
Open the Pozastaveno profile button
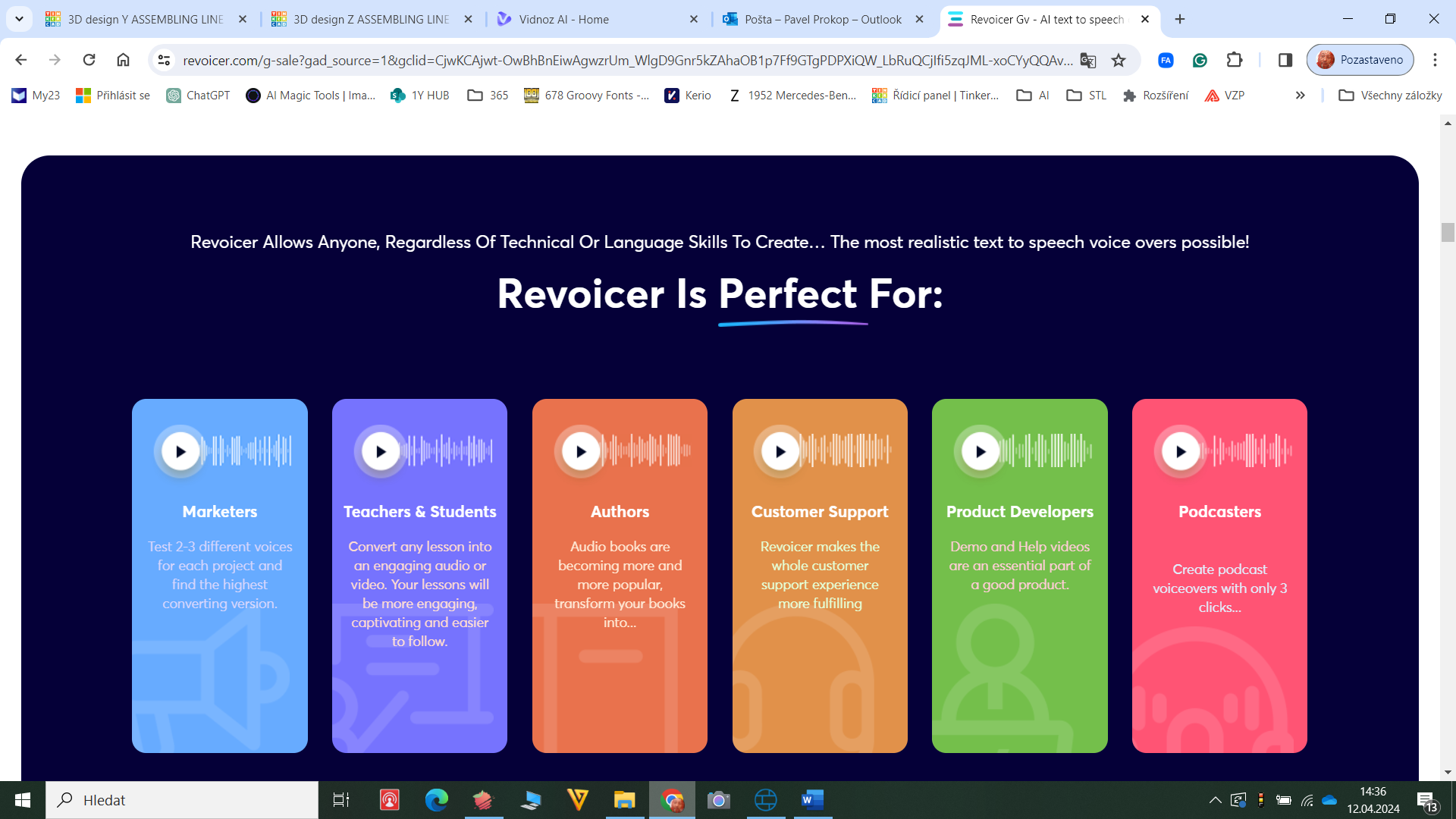[1360, 60]
